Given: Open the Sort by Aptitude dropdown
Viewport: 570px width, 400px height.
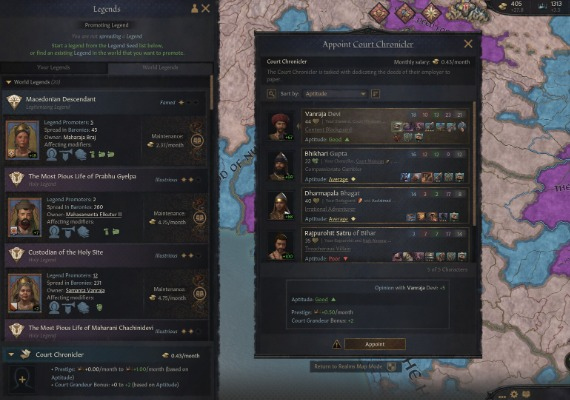Looking at the screenshot, I should click(x=335, y=94).
